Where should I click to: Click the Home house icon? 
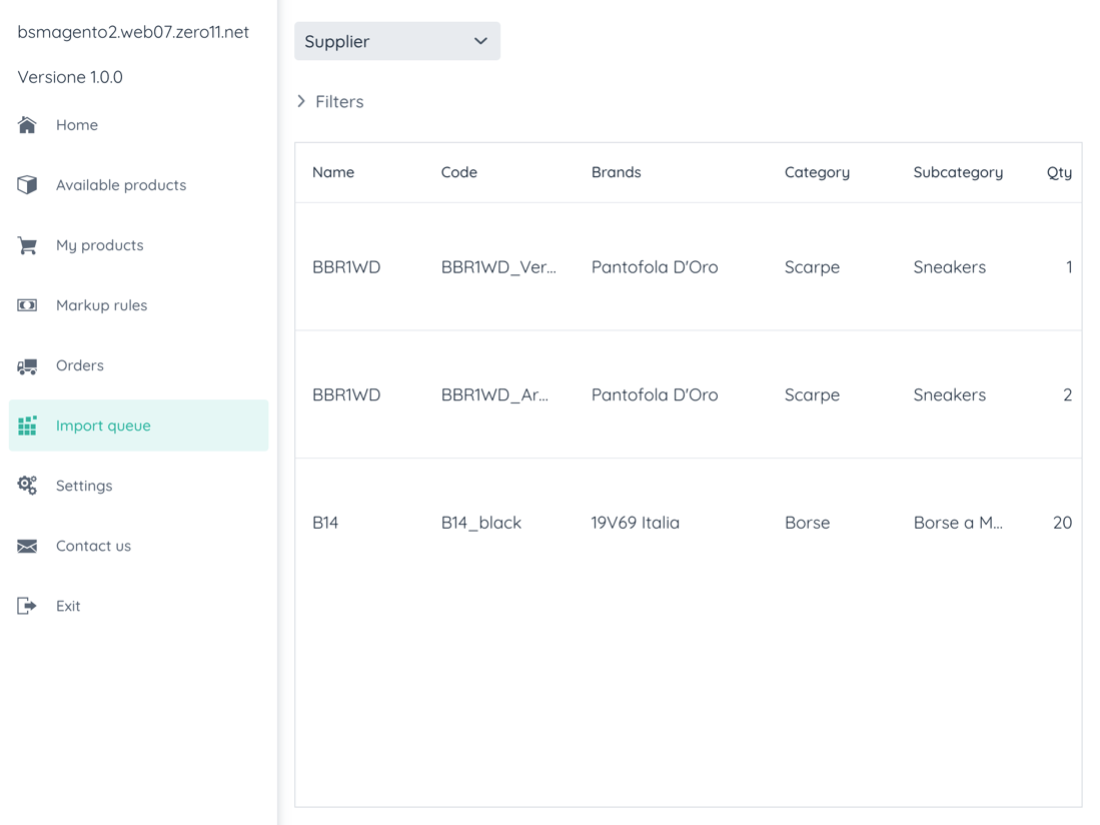click(28, 125)
